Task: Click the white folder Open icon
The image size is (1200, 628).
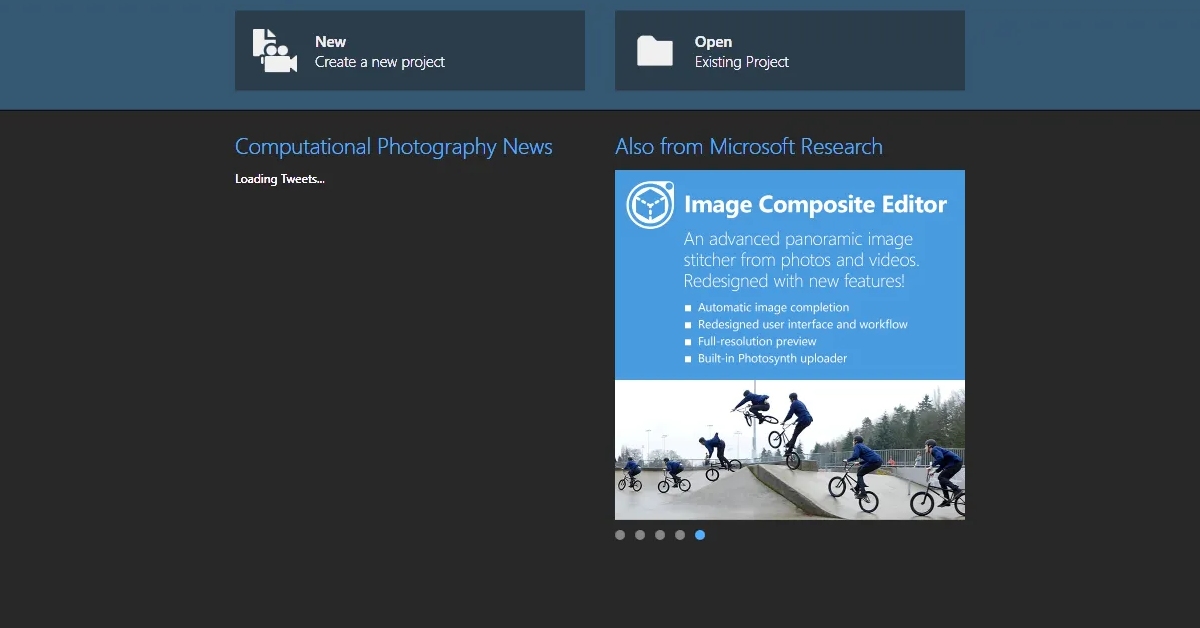Action: tap(655, 51)
